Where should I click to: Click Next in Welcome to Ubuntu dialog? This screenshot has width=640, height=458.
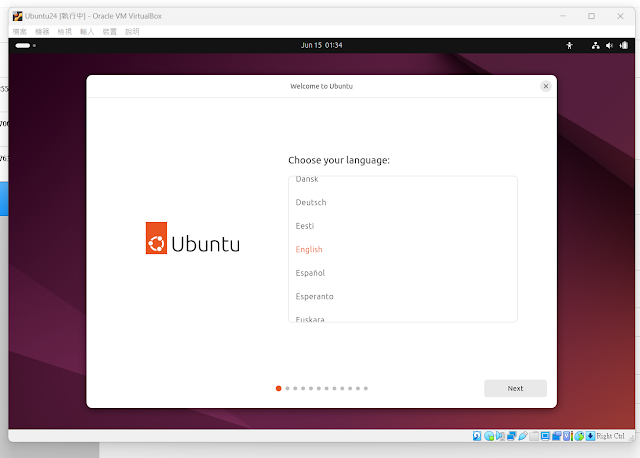515,388
